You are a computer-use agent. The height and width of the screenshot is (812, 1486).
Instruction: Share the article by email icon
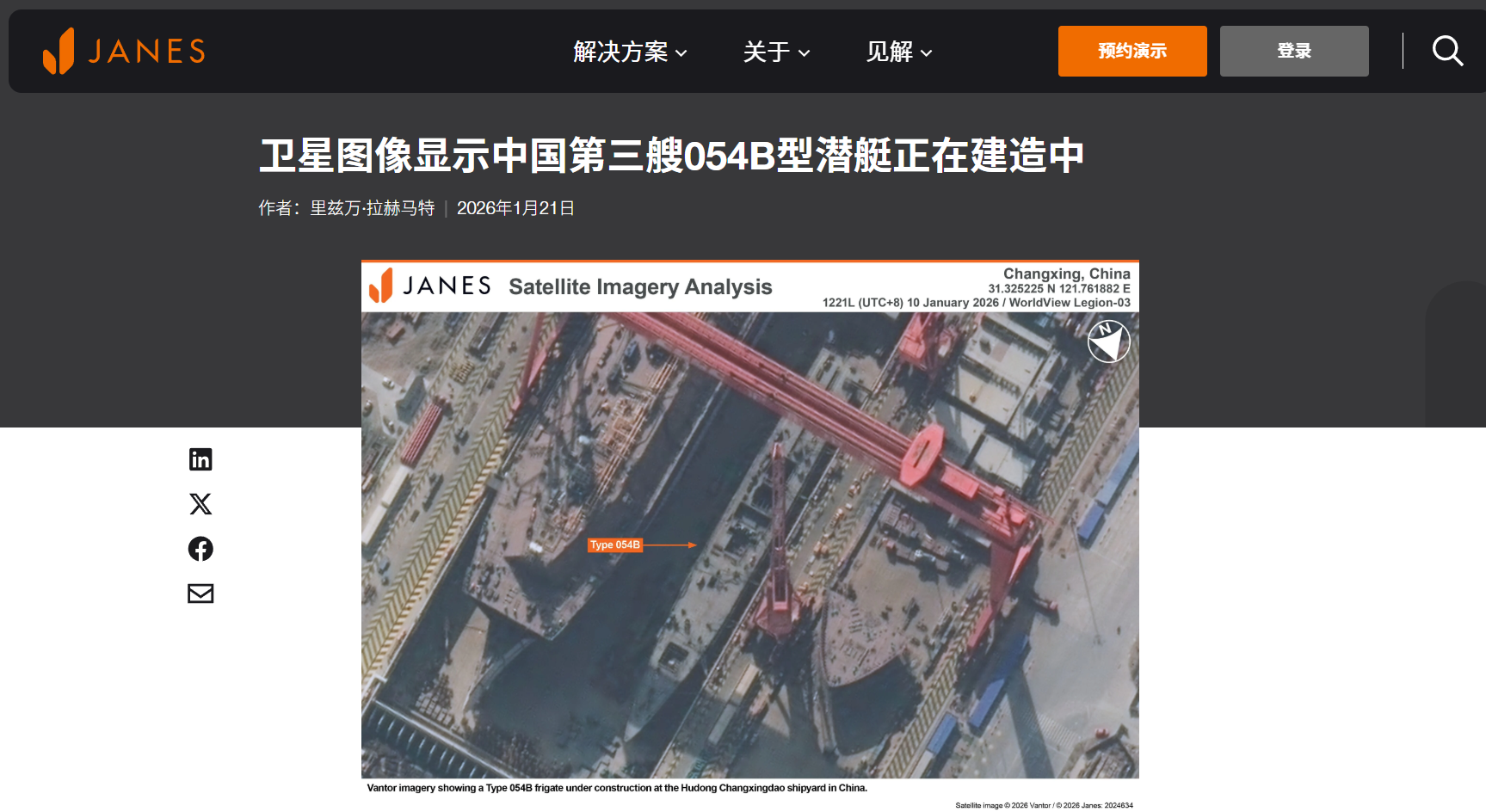pos(200,594)
